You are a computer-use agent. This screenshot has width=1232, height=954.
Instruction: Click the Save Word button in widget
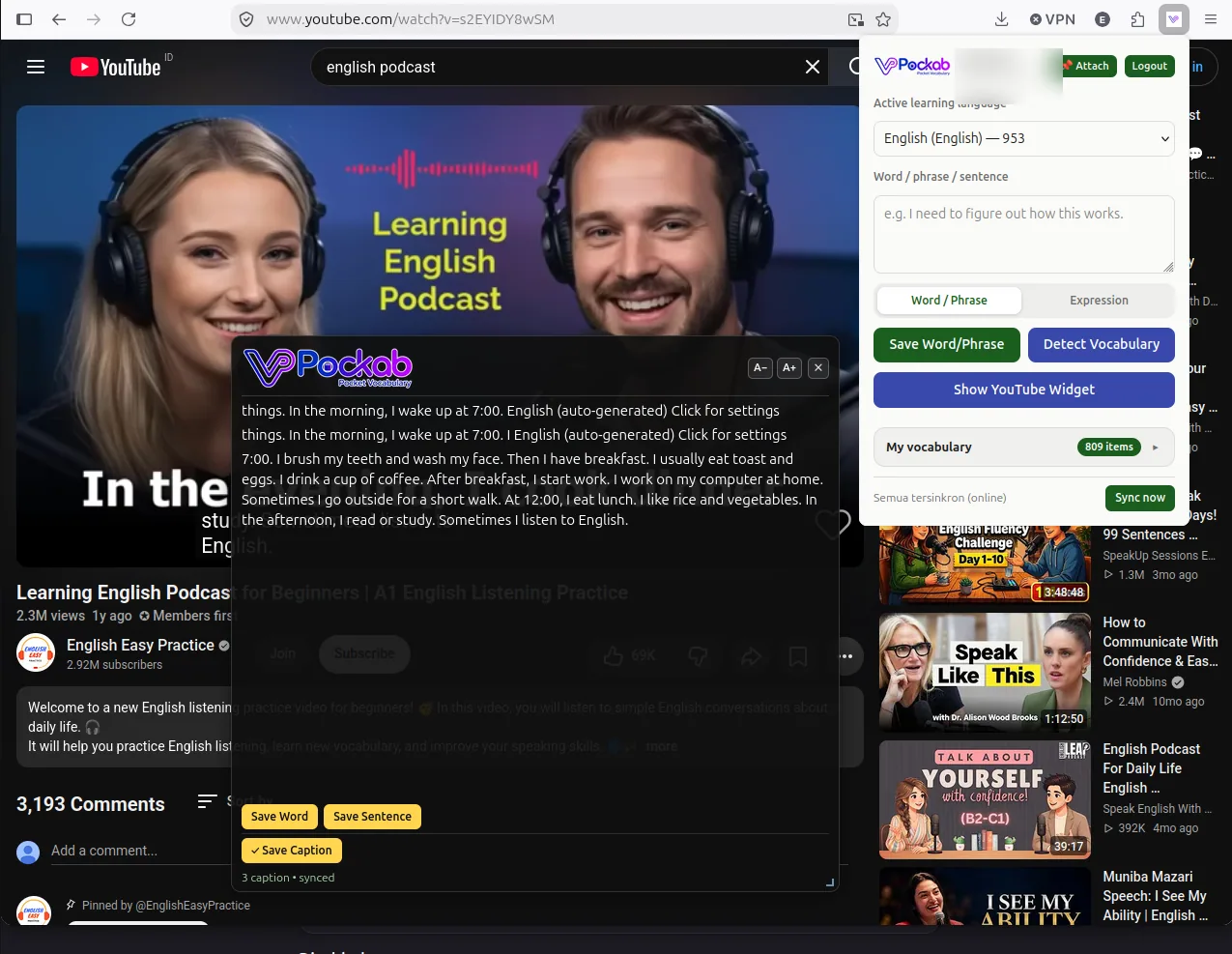(279, 817)
